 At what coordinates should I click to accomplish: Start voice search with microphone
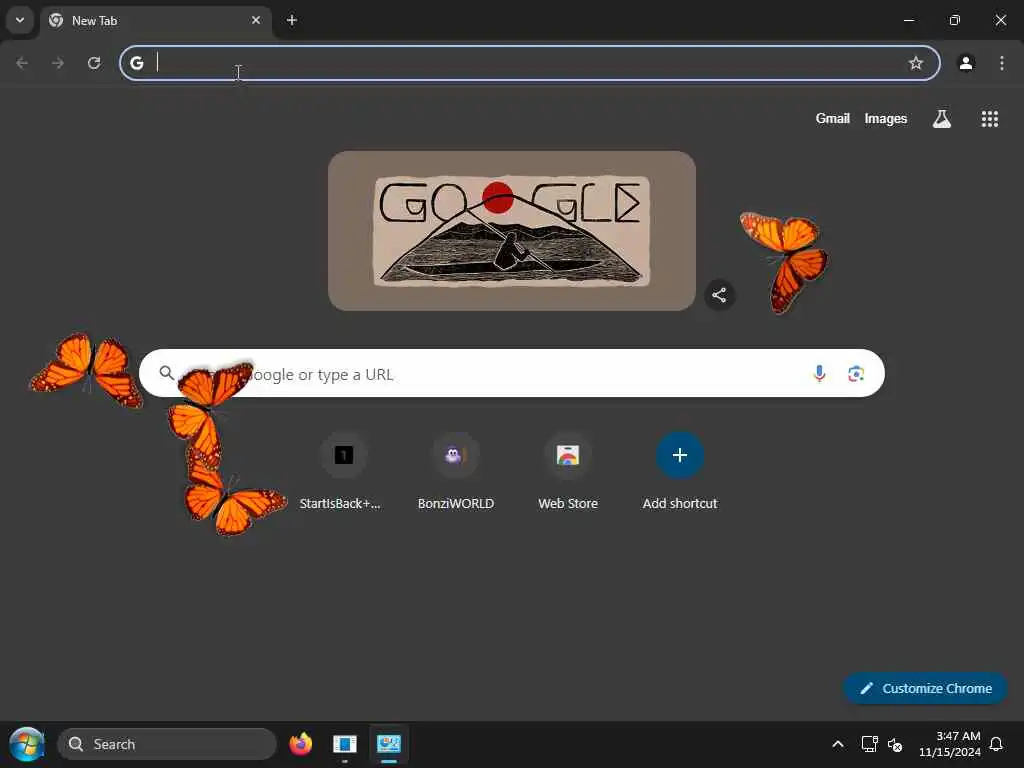[819, 373]
